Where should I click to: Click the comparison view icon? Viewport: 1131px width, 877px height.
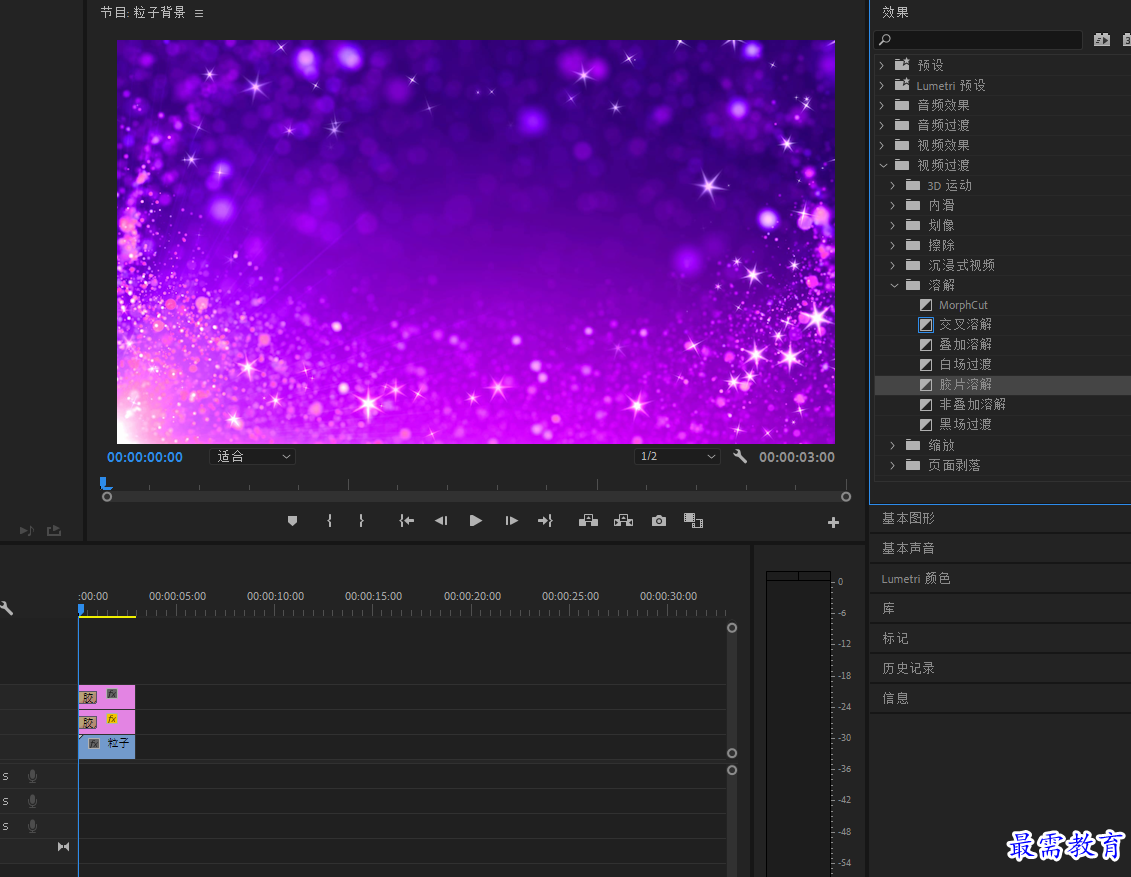[x=693, y=521]
